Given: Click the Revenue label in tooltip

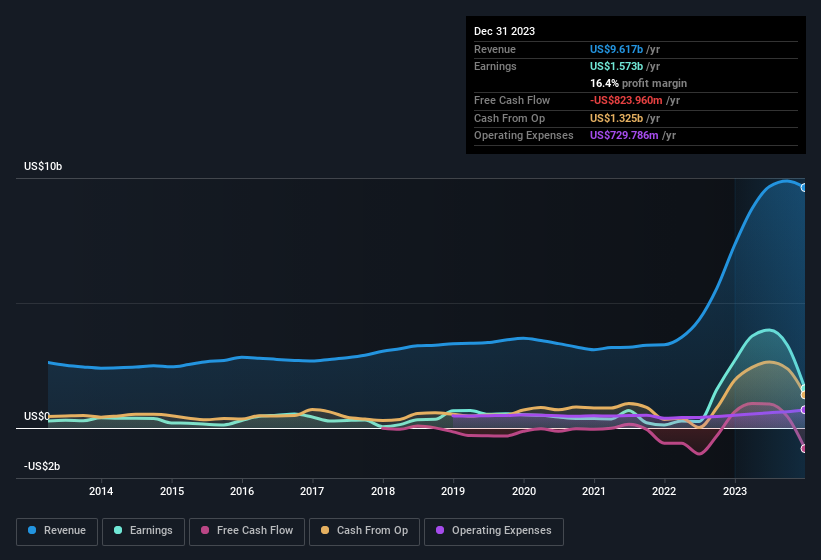Looking at the screenshot, I should (495, 49).
